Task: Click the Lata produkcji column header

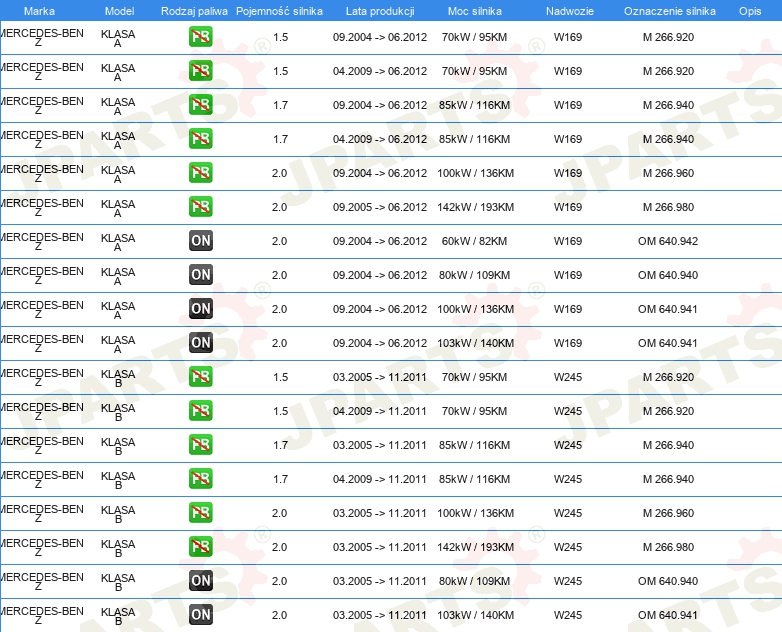Action: coord(380,11)
